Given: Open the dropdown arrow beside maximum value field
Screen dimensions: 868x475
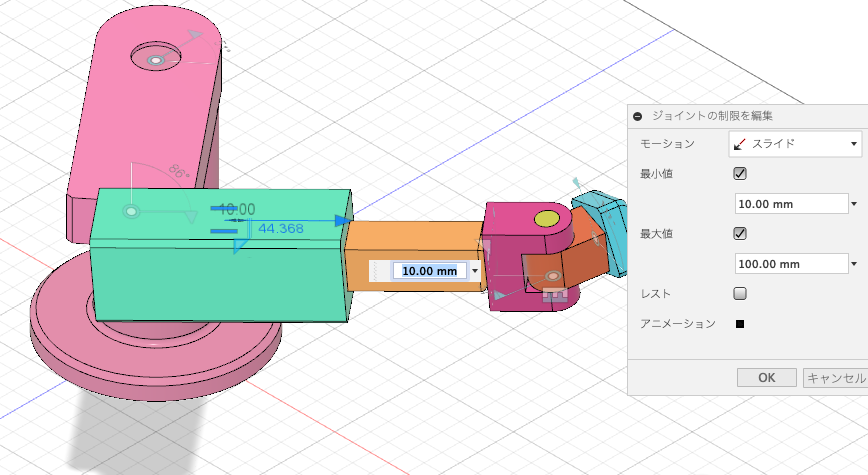Looking at the screenshot, I should point(854,265).
